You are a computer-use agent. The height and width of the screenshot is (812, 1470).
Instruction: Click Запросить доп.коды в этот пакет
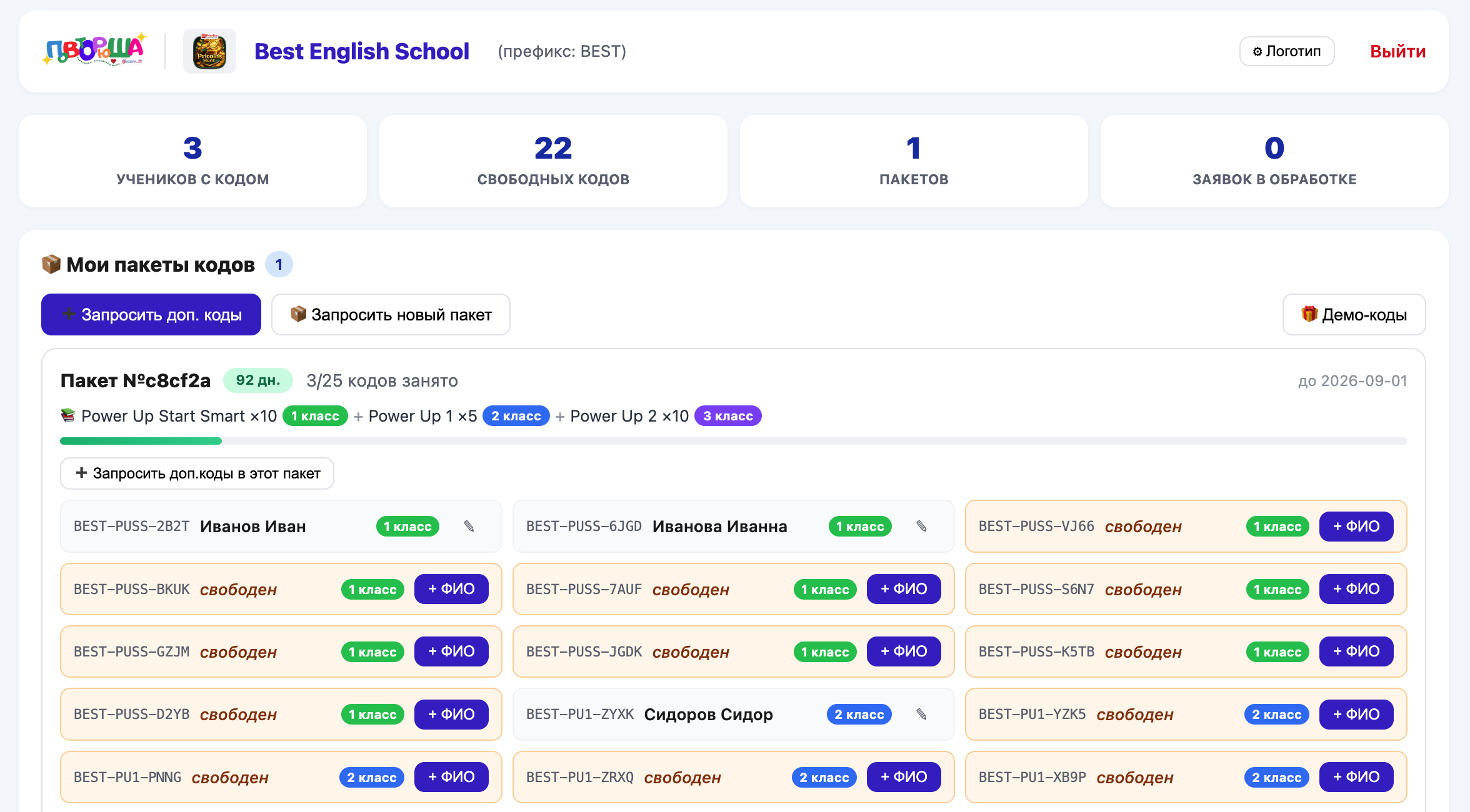click(x=197, y=473)
